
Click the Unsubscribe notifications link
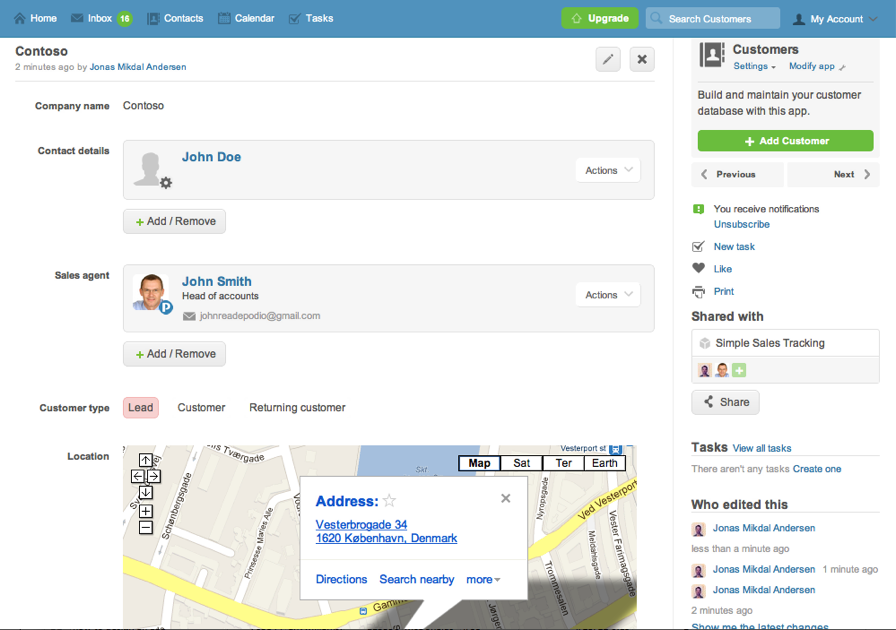coord(741,224)
